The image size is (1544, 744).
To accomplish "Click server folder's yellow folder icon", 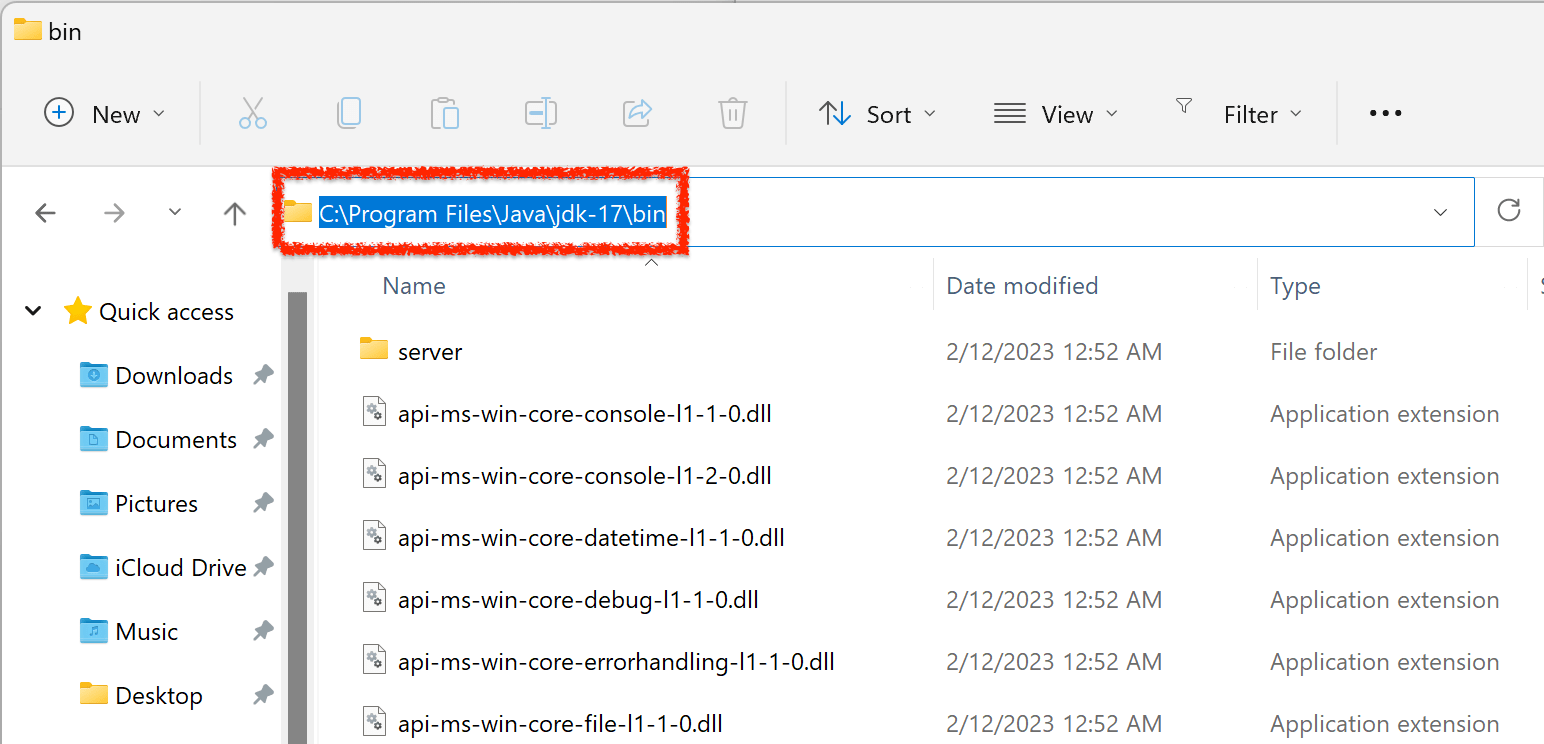I will pos(374,349).
